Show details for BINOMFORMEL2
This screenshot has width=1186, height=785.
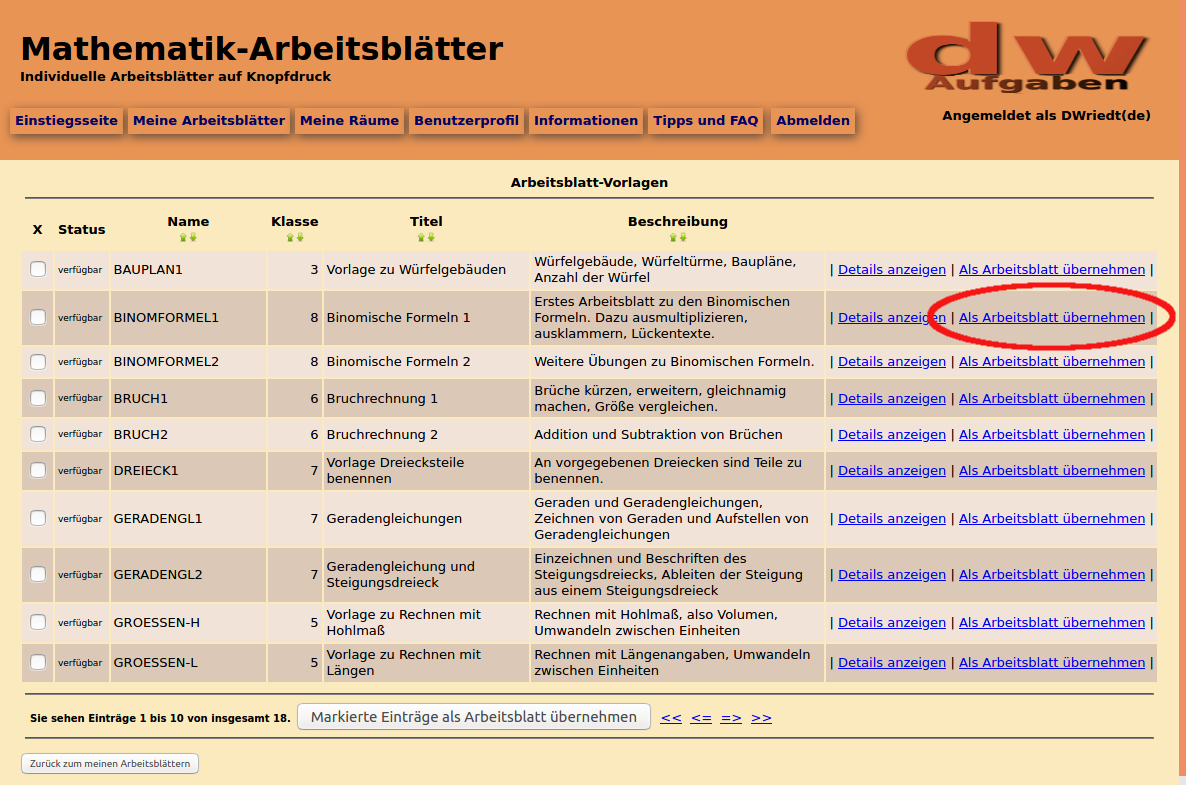(x=892, y=361)
